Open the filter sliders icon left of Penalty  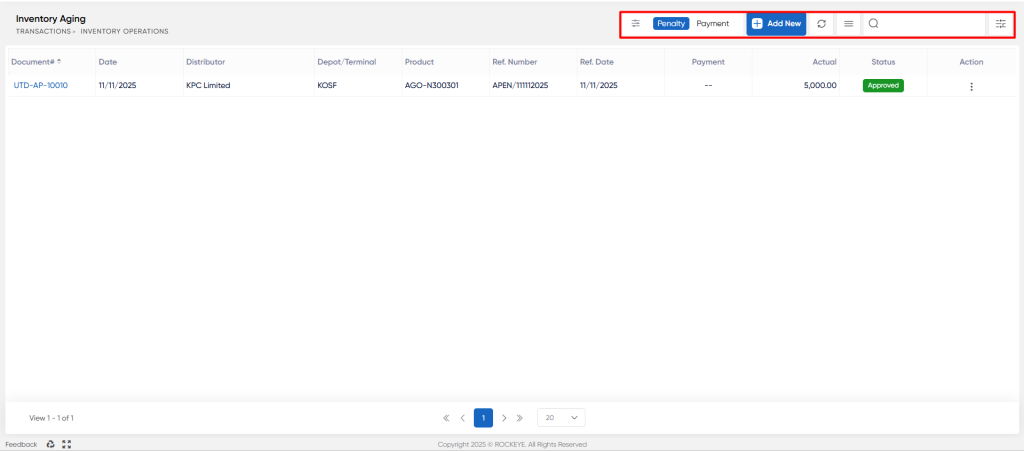(x=635, y=23)
